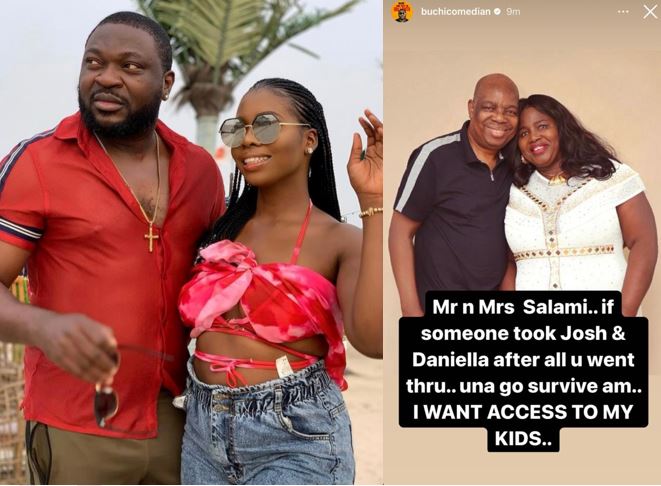661x486 pixels.
Task: Click the gold cross pendant necklace
Action: point(152,238)
